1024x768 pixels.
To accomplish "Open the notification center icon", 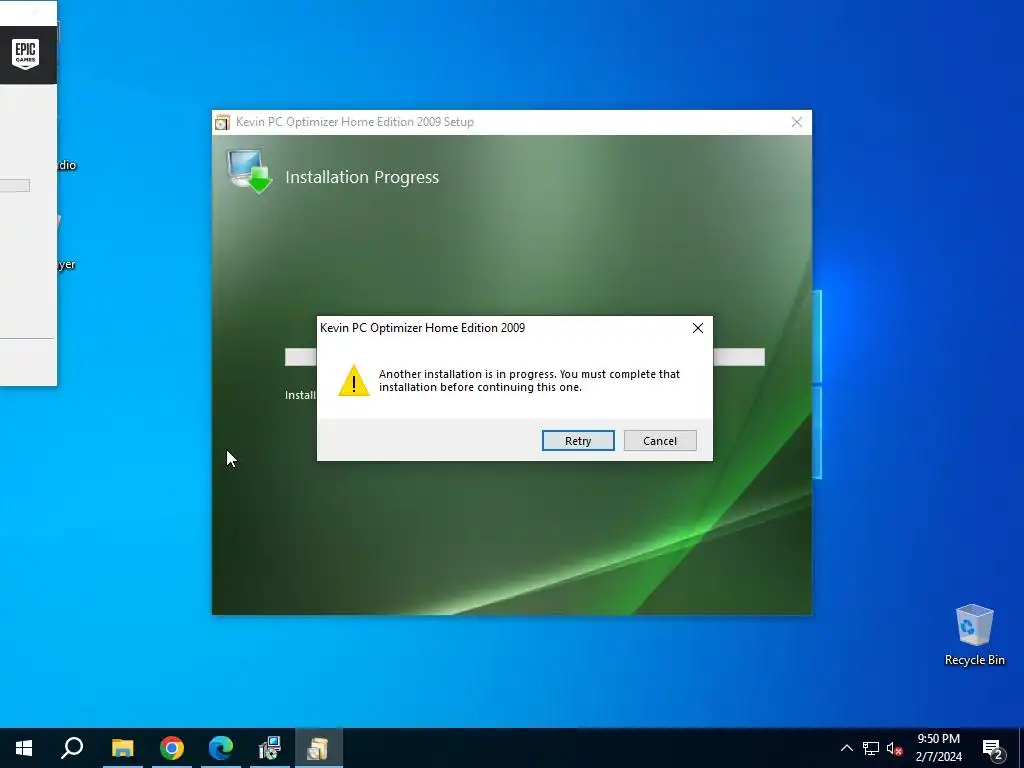I will pyautogui.click(x=993, y=749).
